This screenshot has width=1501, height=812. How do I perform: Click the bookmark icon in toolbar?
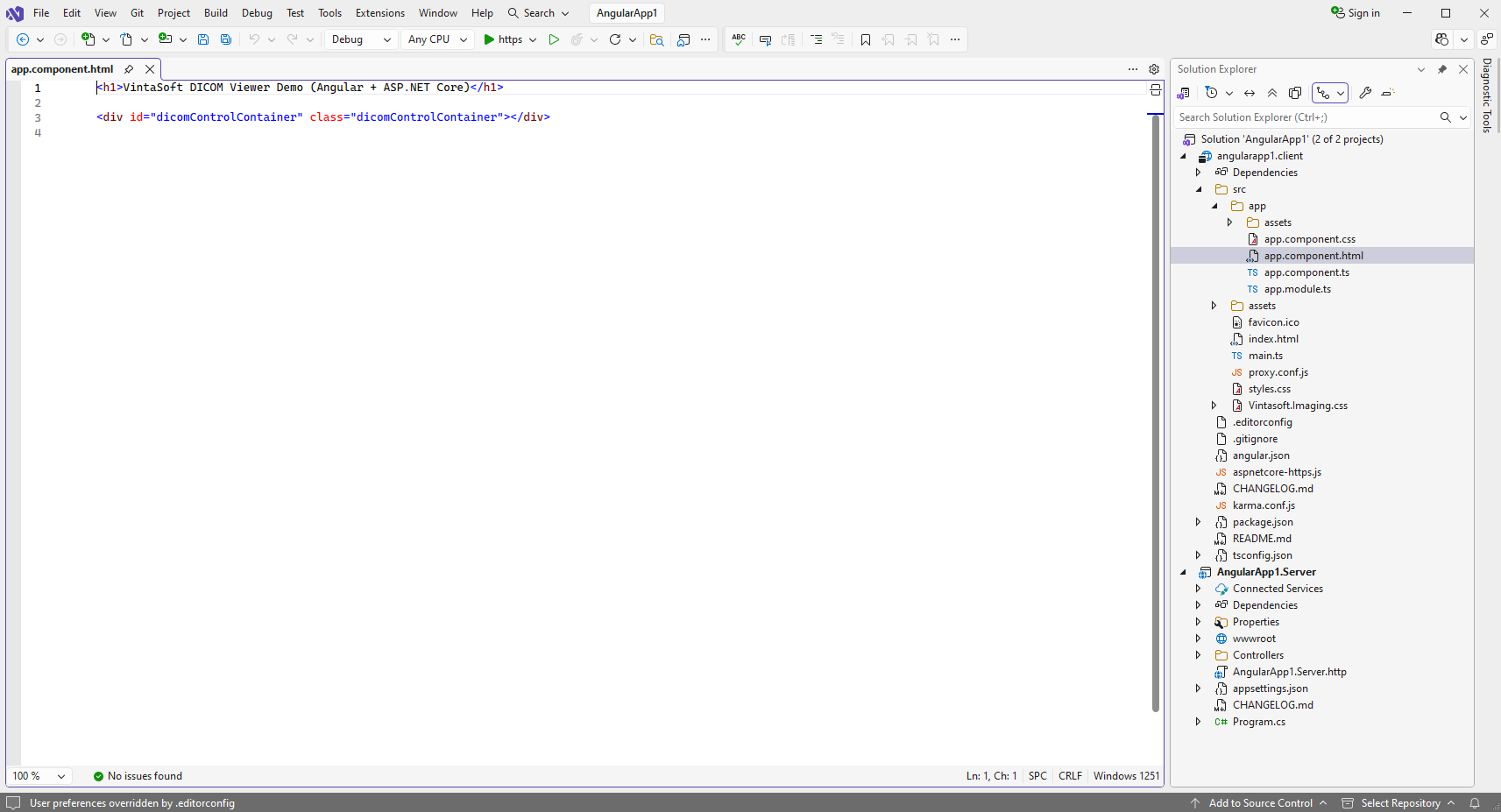coord(866,39)
